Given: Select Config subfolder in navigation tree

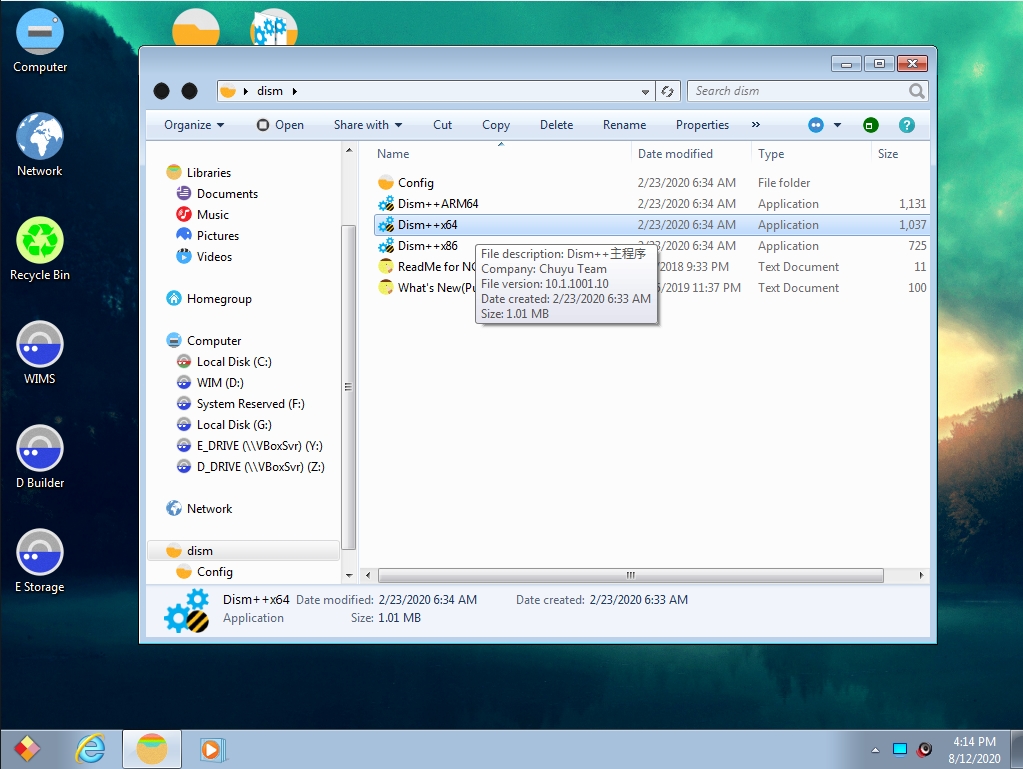Looking at the screenshot, I should [x=215, y=572].
